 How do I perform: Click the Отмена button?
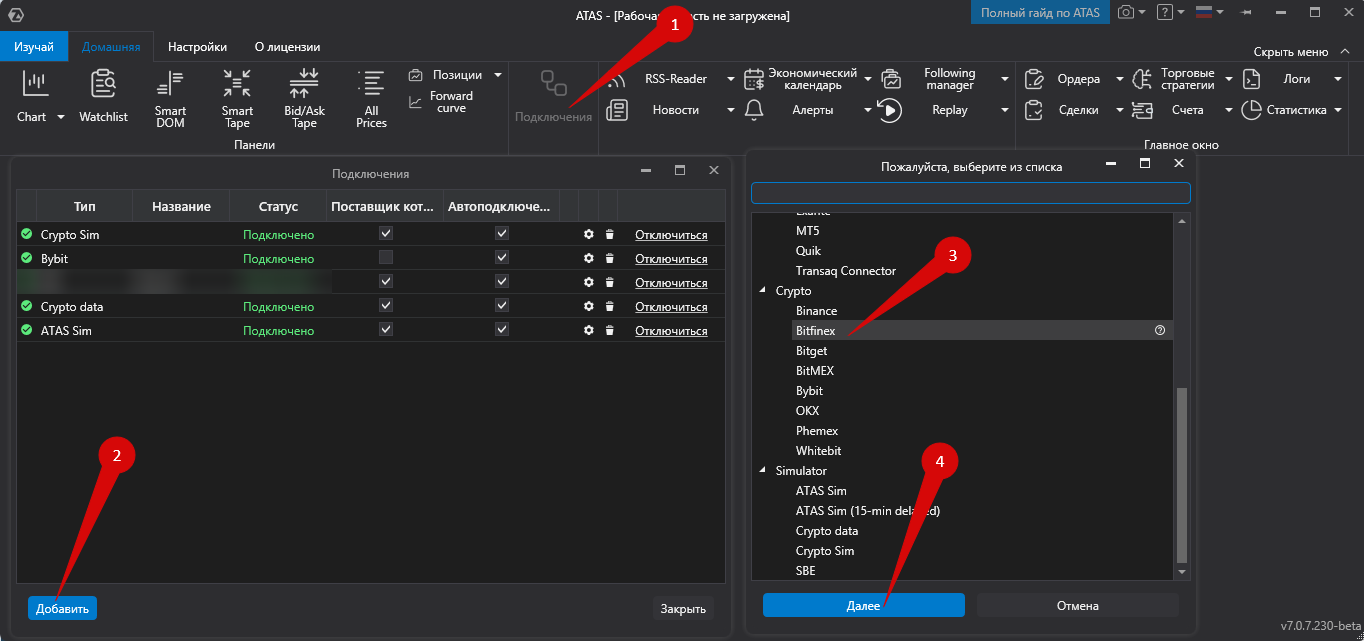coord(1078,605)
